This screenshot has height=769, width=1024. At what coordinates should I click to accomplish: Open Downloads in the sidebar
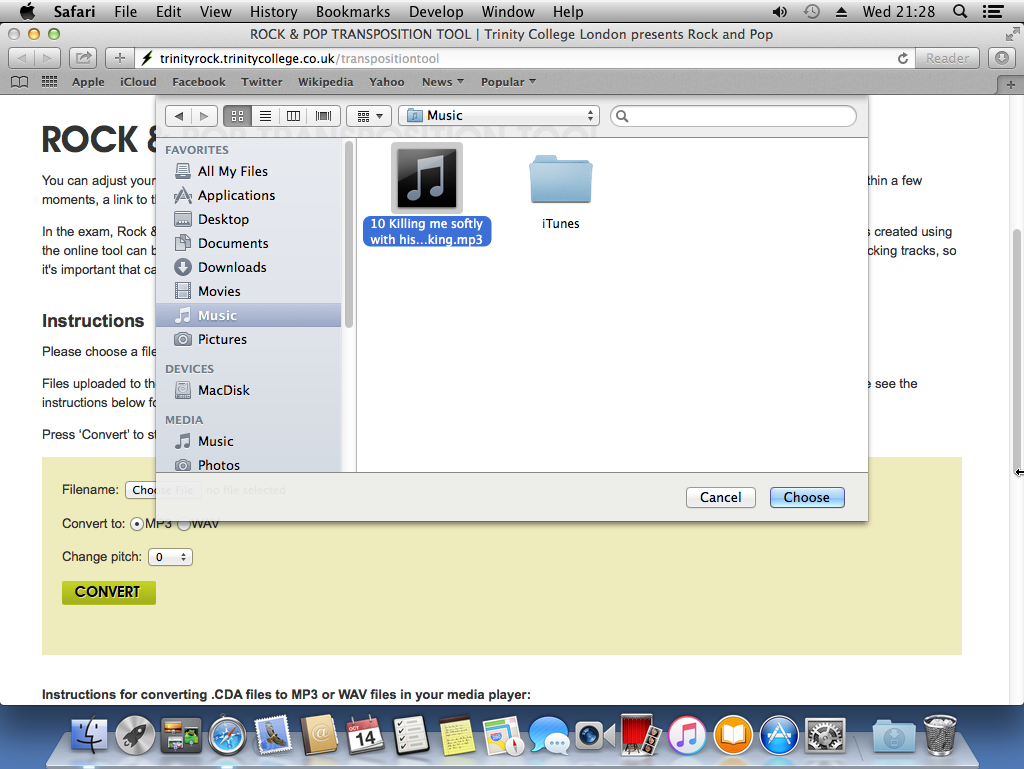point(248,267)
